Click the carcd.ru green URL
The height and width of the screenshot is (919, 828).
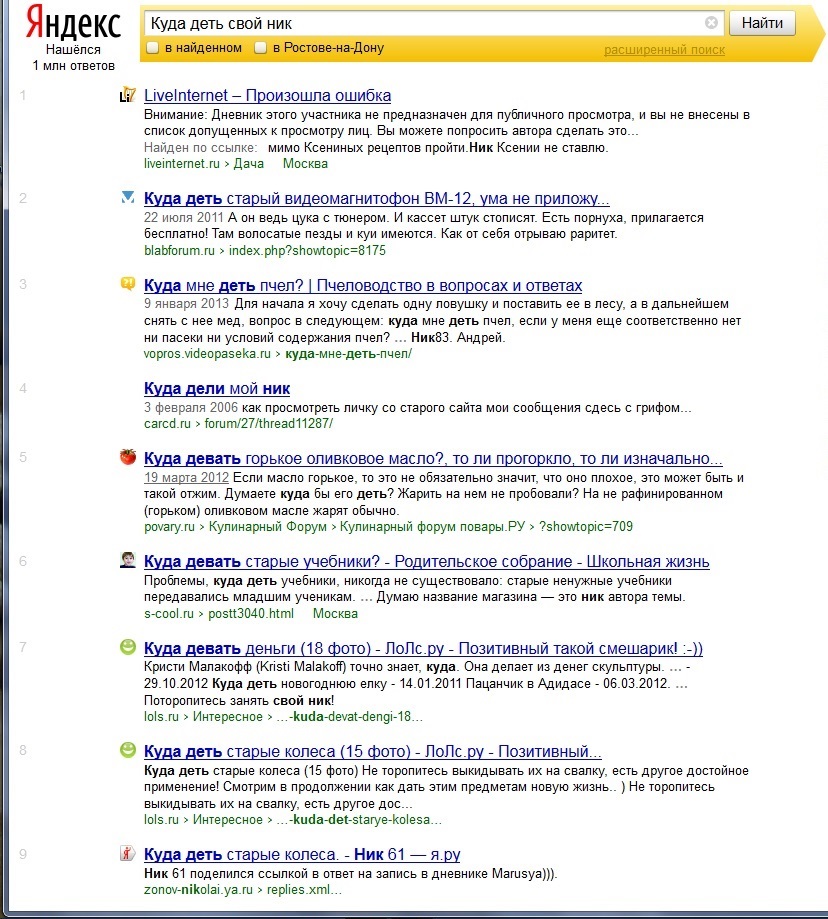tap(167, 423)
